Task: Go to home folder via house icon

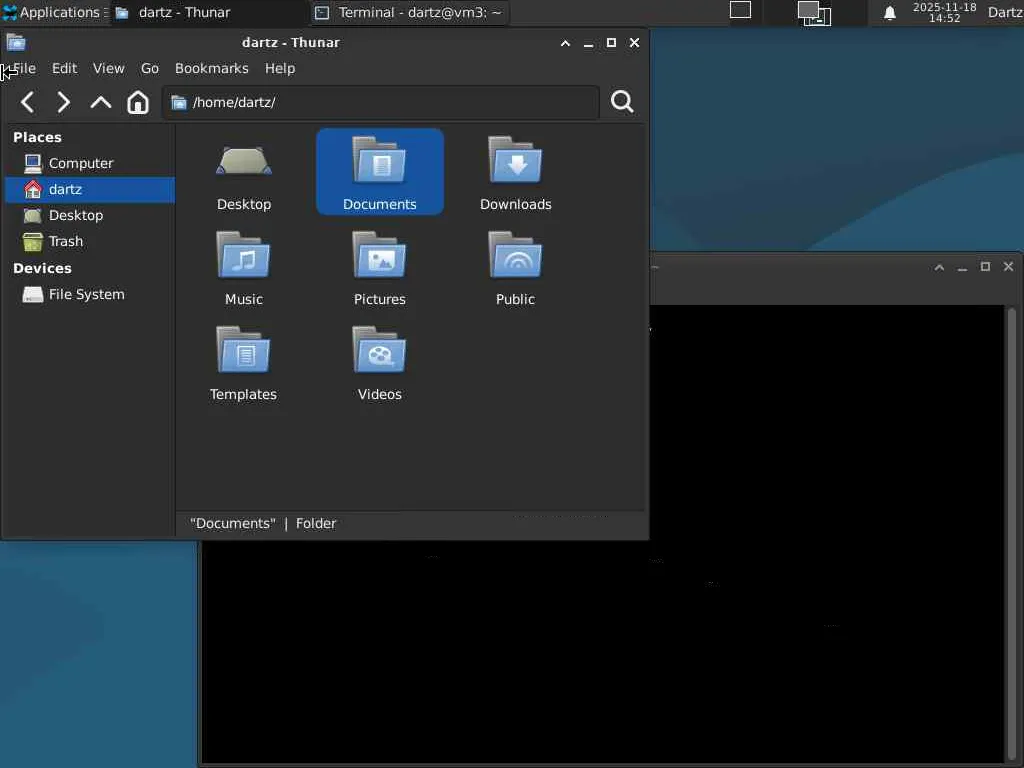Action: point(138,102)
